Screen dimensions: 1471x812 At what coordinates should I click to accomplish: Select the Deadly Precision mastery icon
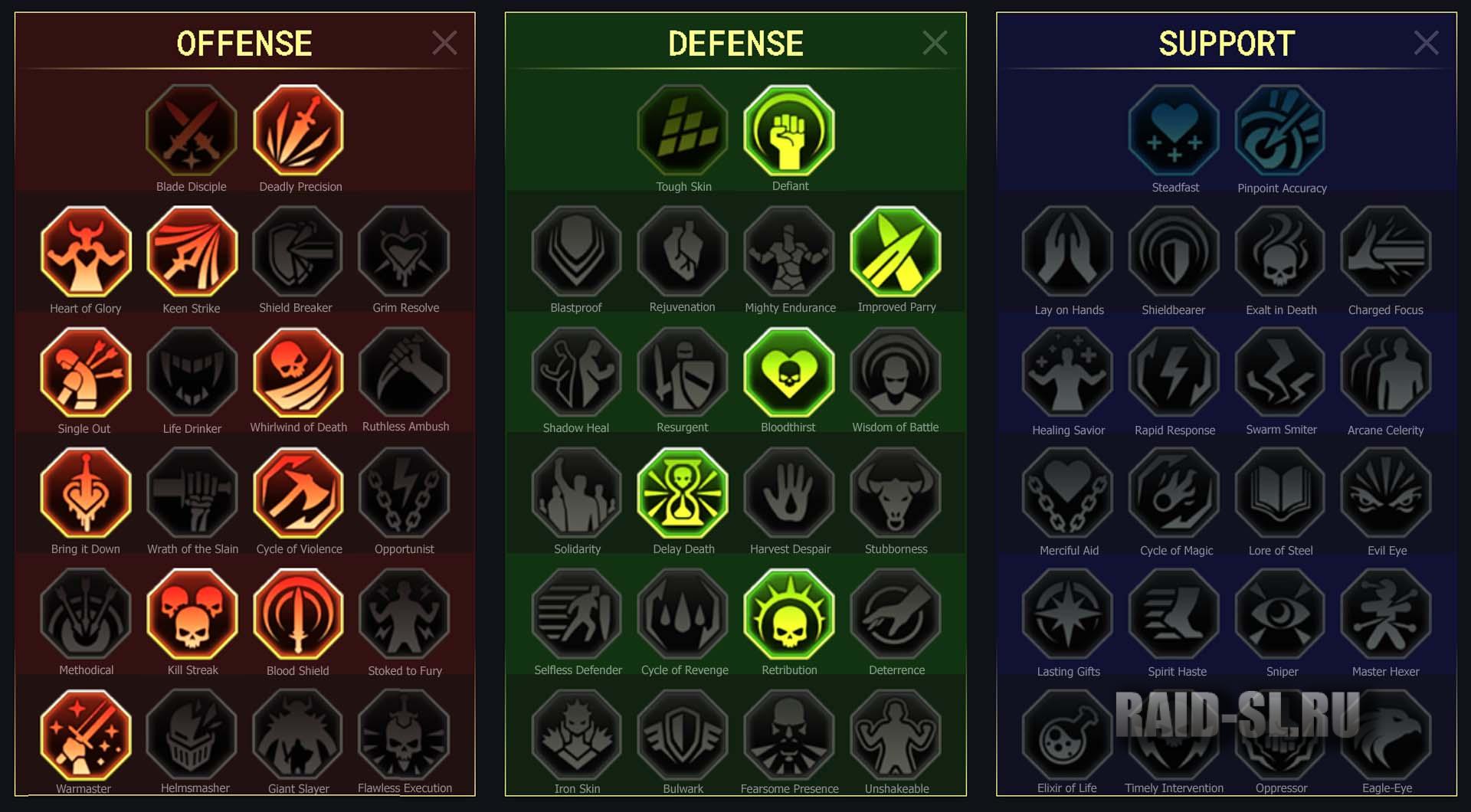(x=298, y=130)
